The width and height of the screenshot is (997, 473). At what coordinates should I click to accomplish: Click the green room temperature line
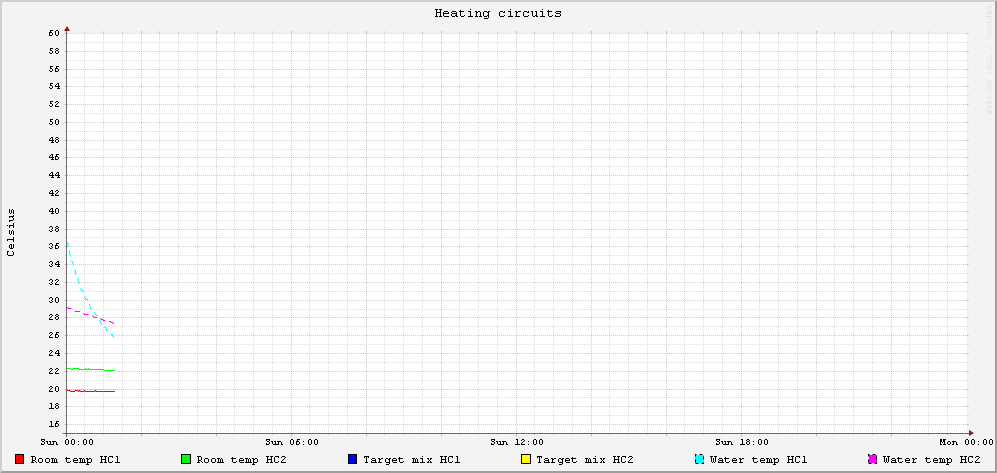(x=90, y=370)
